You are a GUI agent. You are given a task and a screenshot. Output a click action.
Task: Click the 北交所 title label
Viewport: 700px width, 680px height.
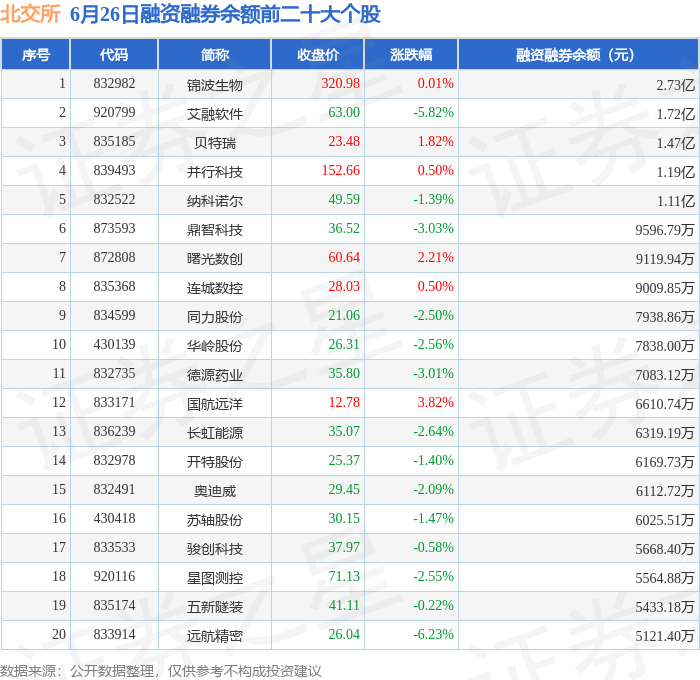[30, 14]
